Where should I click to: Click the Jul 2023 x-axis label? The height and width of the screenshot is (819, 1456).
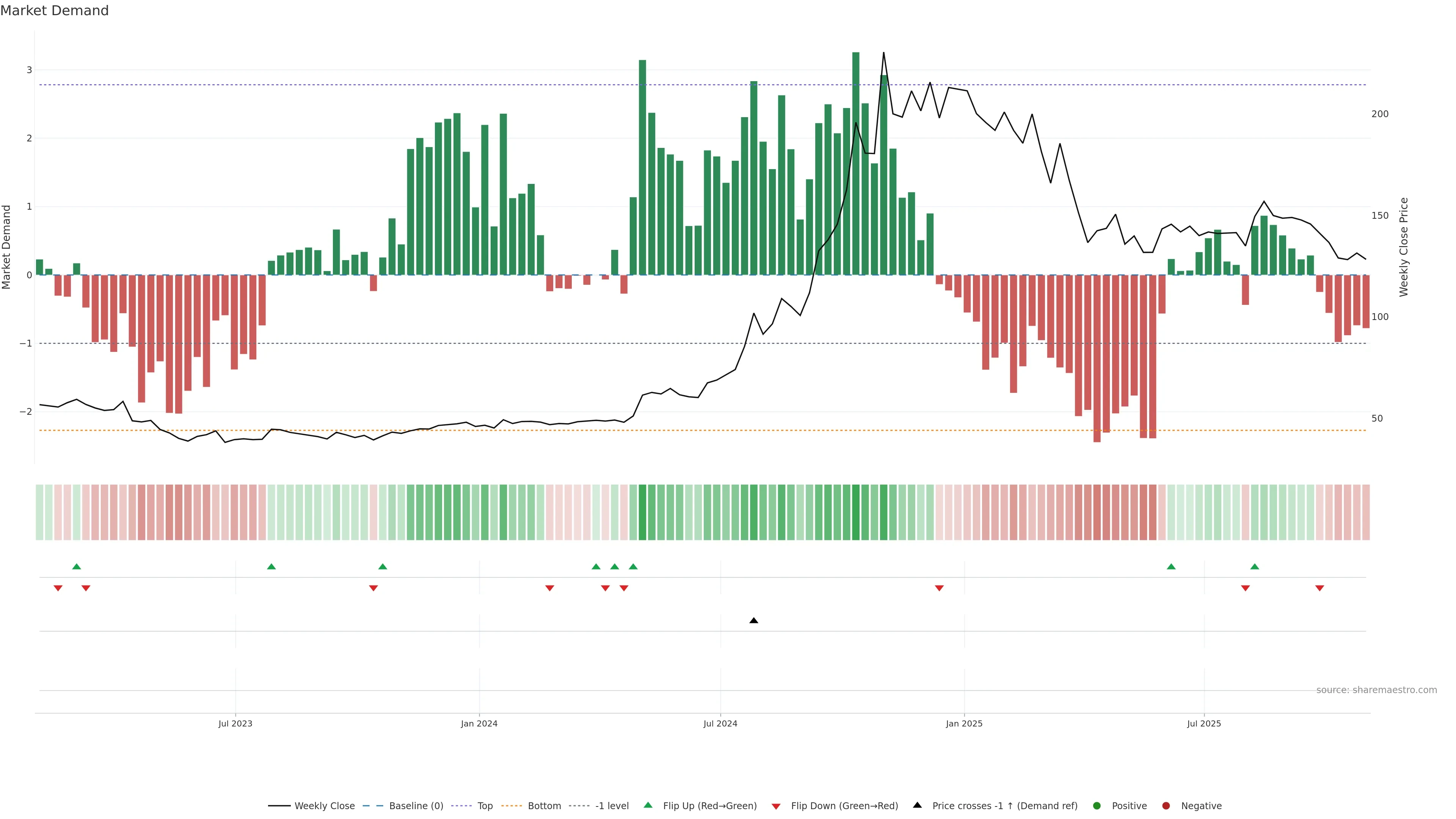tap(235, 723)
